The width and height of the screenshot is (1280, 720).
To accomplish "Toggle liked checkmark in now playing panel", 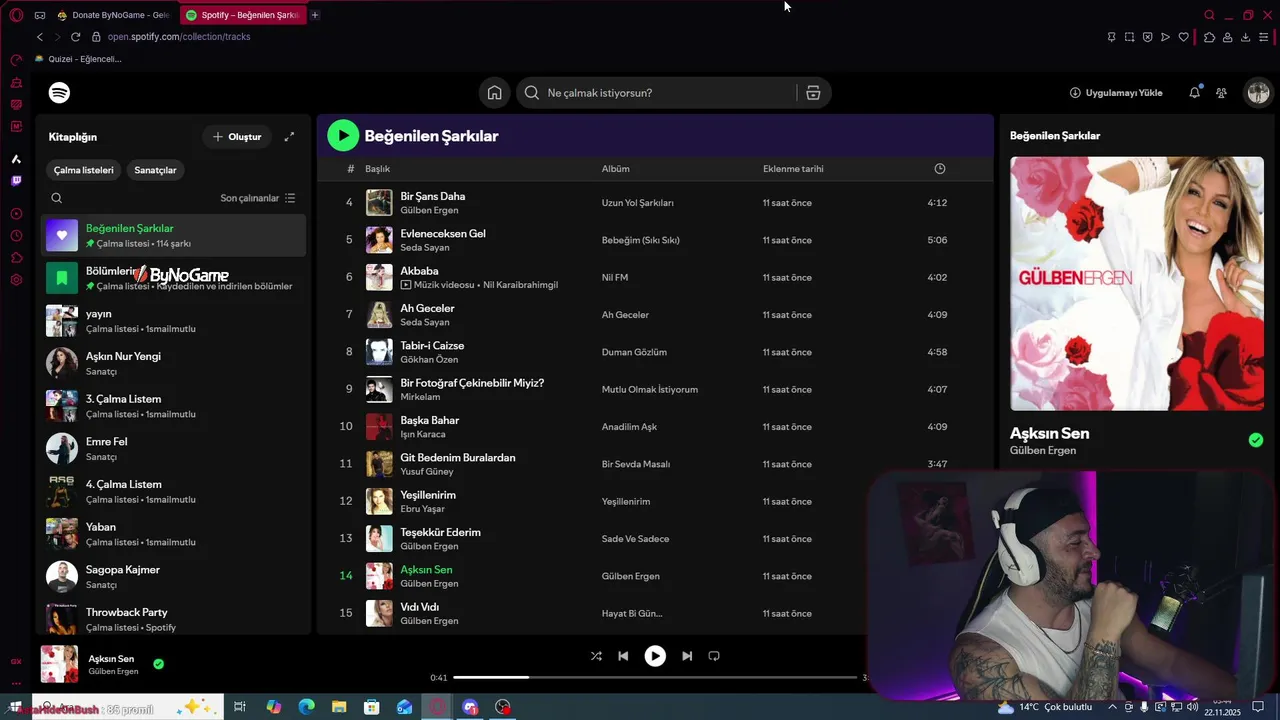I will (x=1256, y=440).
